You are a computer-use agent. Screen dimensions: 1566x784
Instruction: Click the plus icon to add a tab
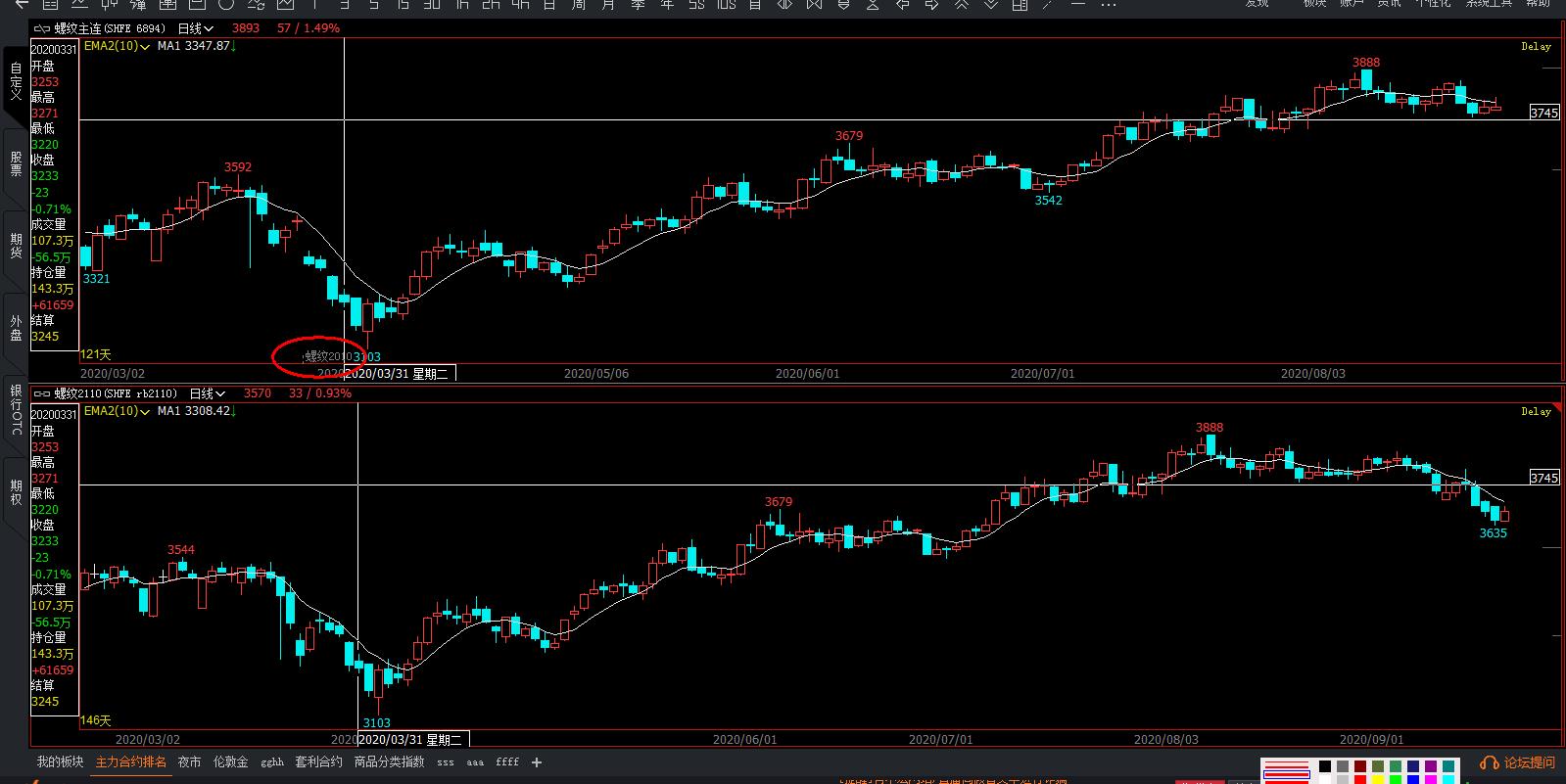(x=537, y=762)
